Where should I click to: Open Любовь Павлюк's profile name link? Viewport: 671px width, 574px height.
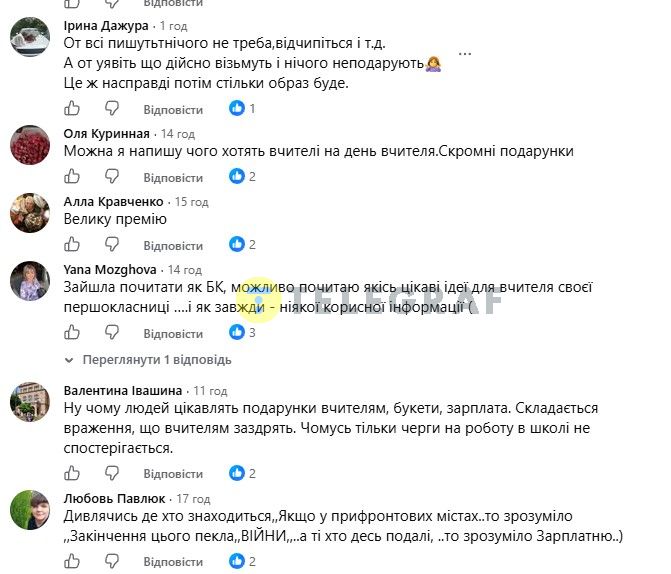pos(114,499)
